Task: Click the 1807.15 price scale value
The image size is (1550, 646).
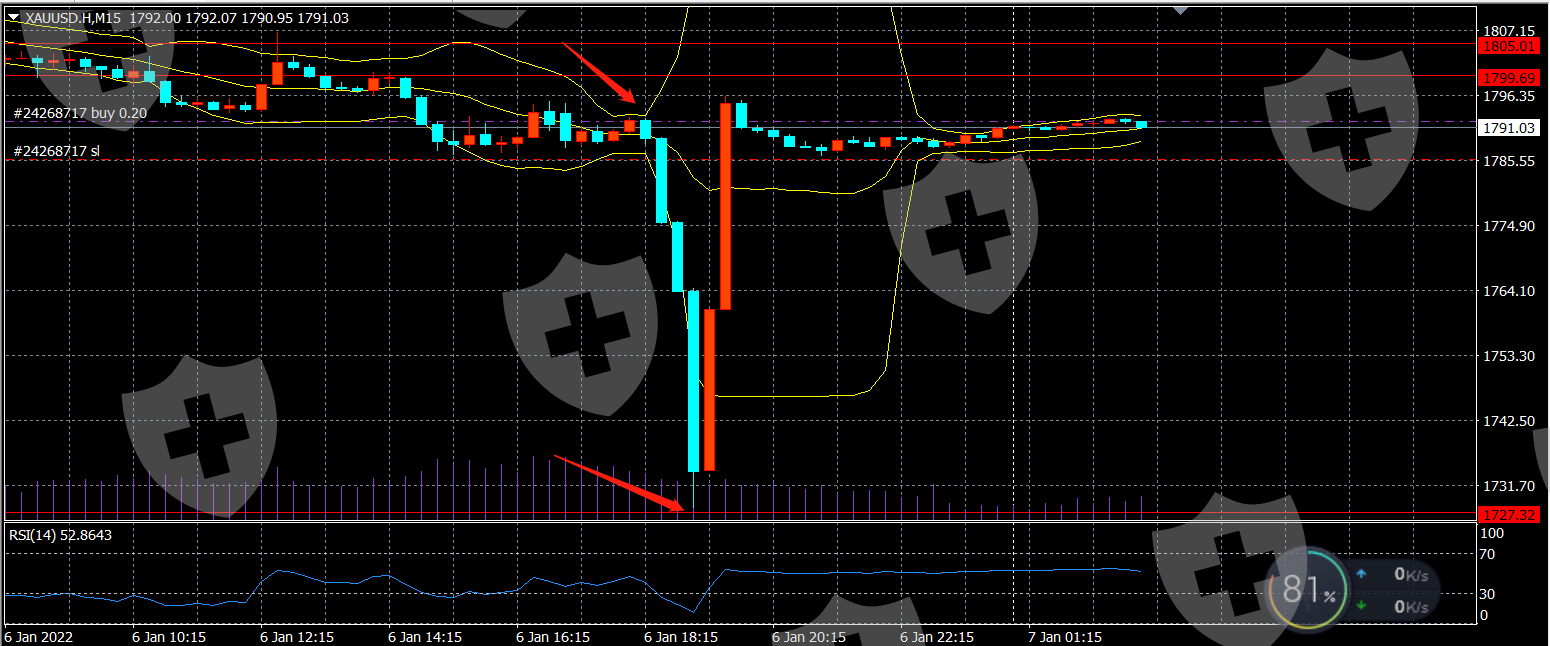Action: pos(1509,31)
